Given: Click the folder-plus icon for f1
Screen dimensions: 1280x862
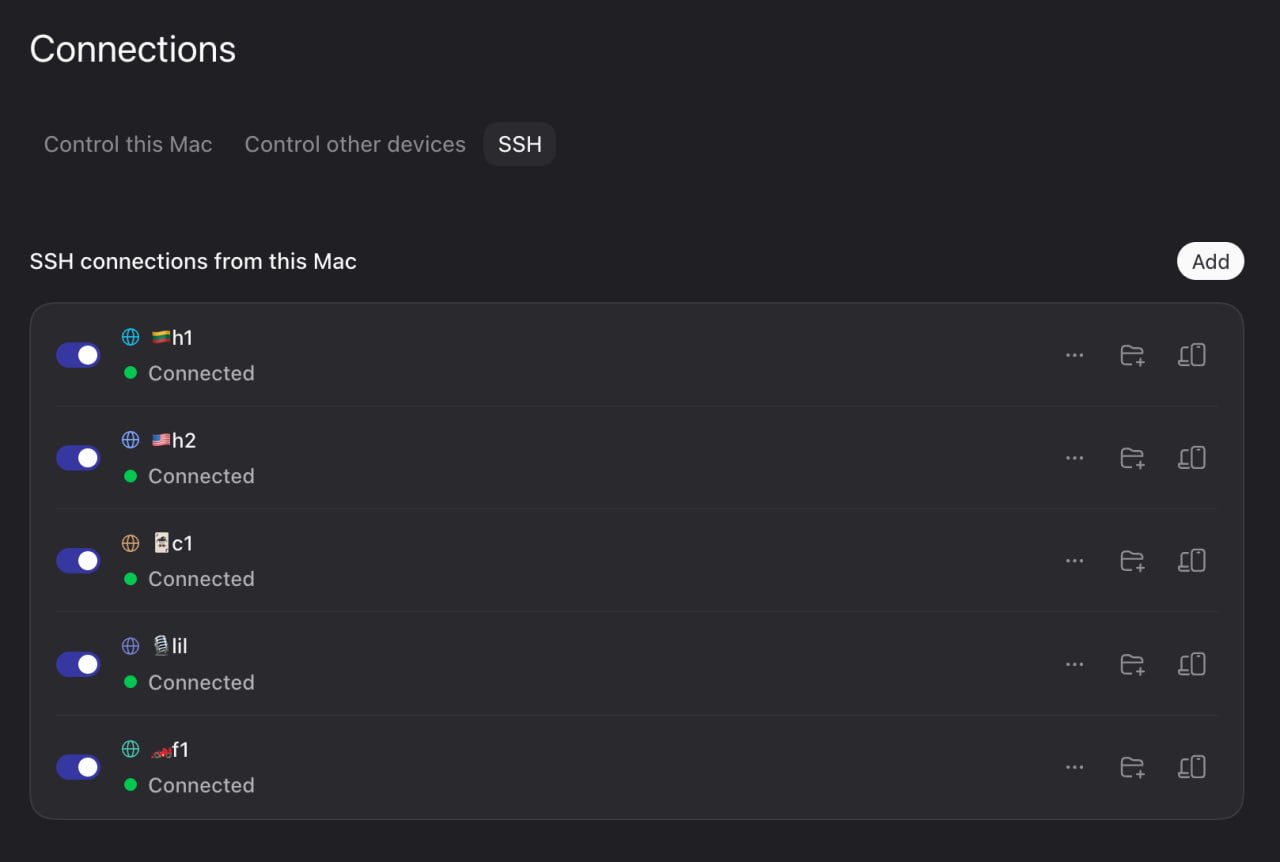Looking at the screenshot, I should click(1132, 767).
